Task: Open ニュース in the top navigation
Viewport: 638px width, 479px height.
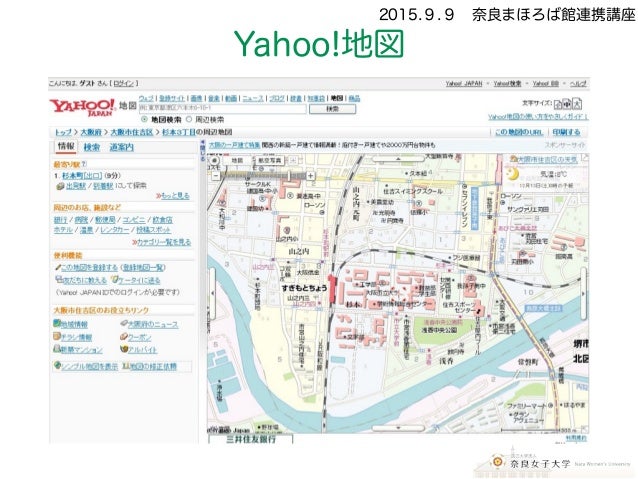Action: point(253,98)
